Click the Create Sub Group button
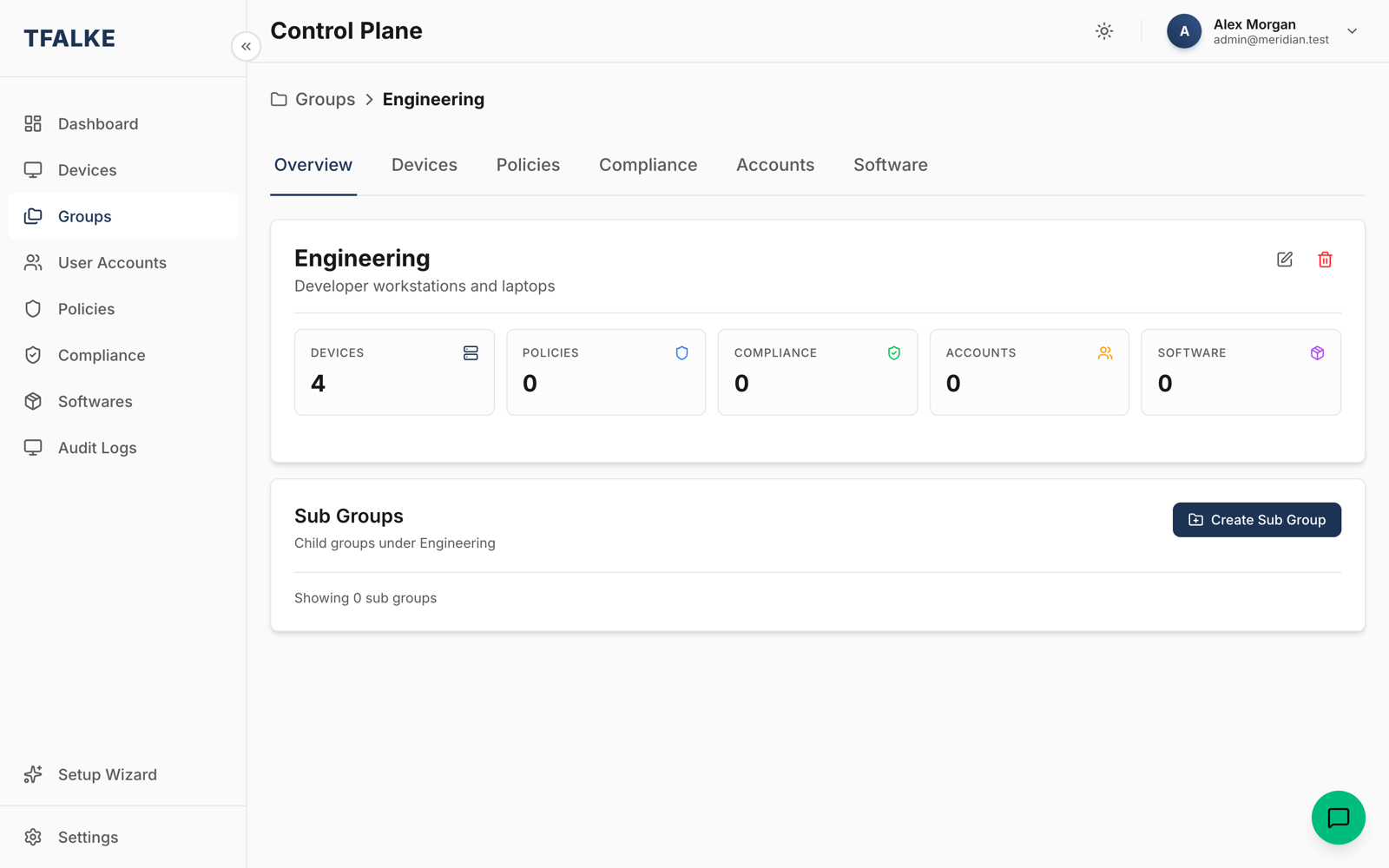Screen dimensions: 1389x868 coord(1256,520)
